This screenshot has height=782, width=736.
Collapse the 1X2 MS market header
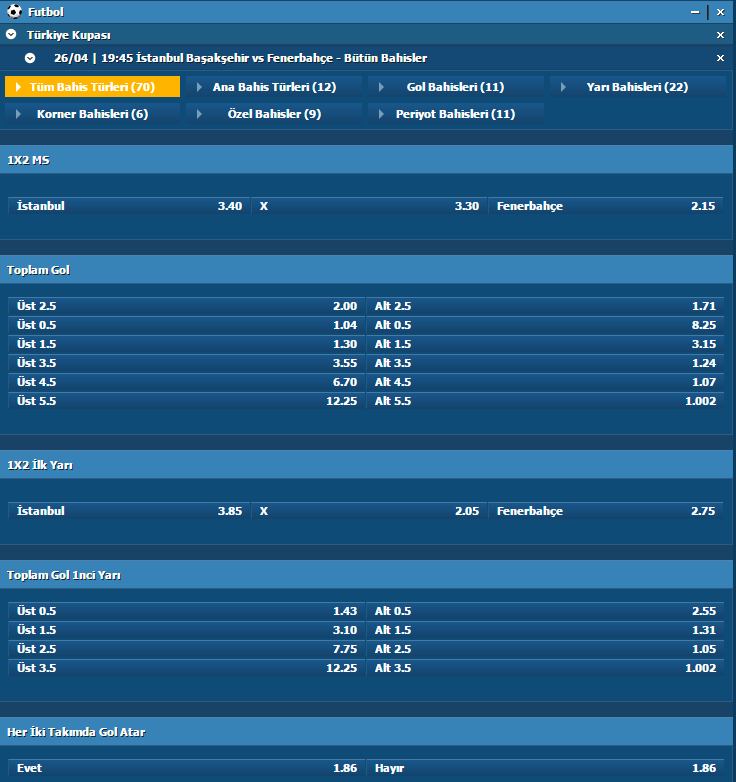(367, 160)
